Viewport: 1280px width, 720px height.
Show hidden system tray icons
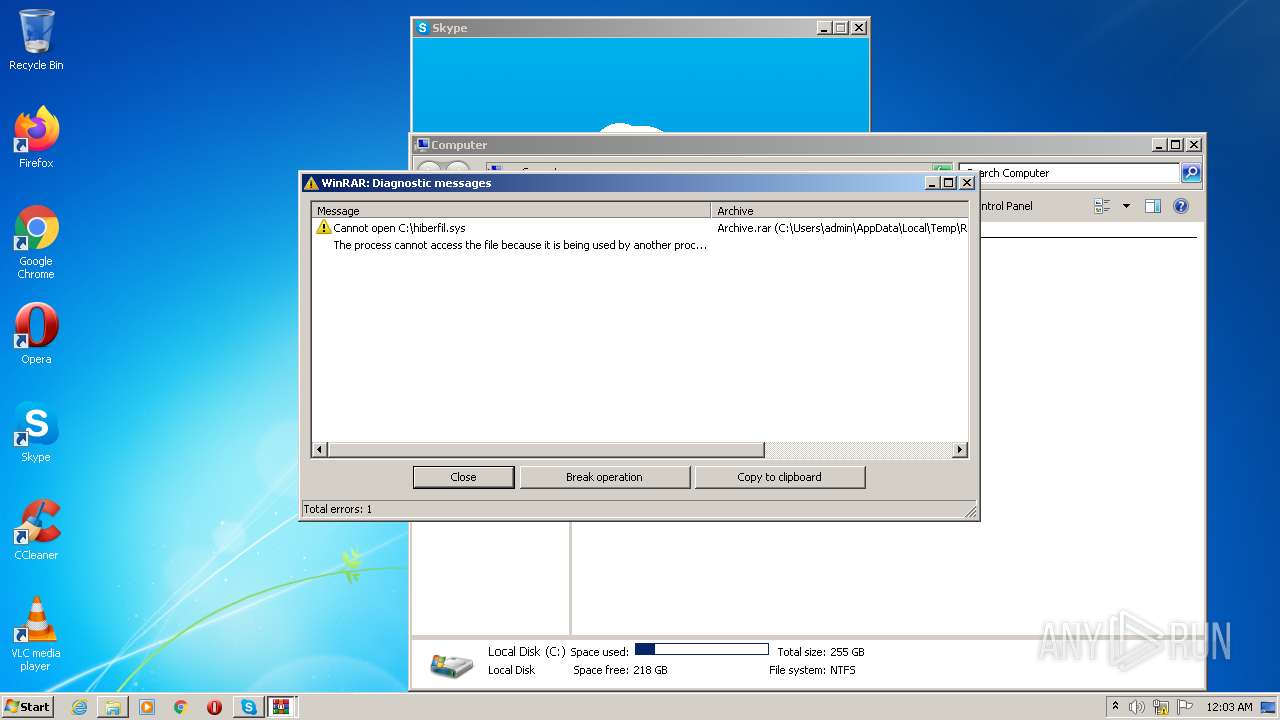pos(1115,707)
